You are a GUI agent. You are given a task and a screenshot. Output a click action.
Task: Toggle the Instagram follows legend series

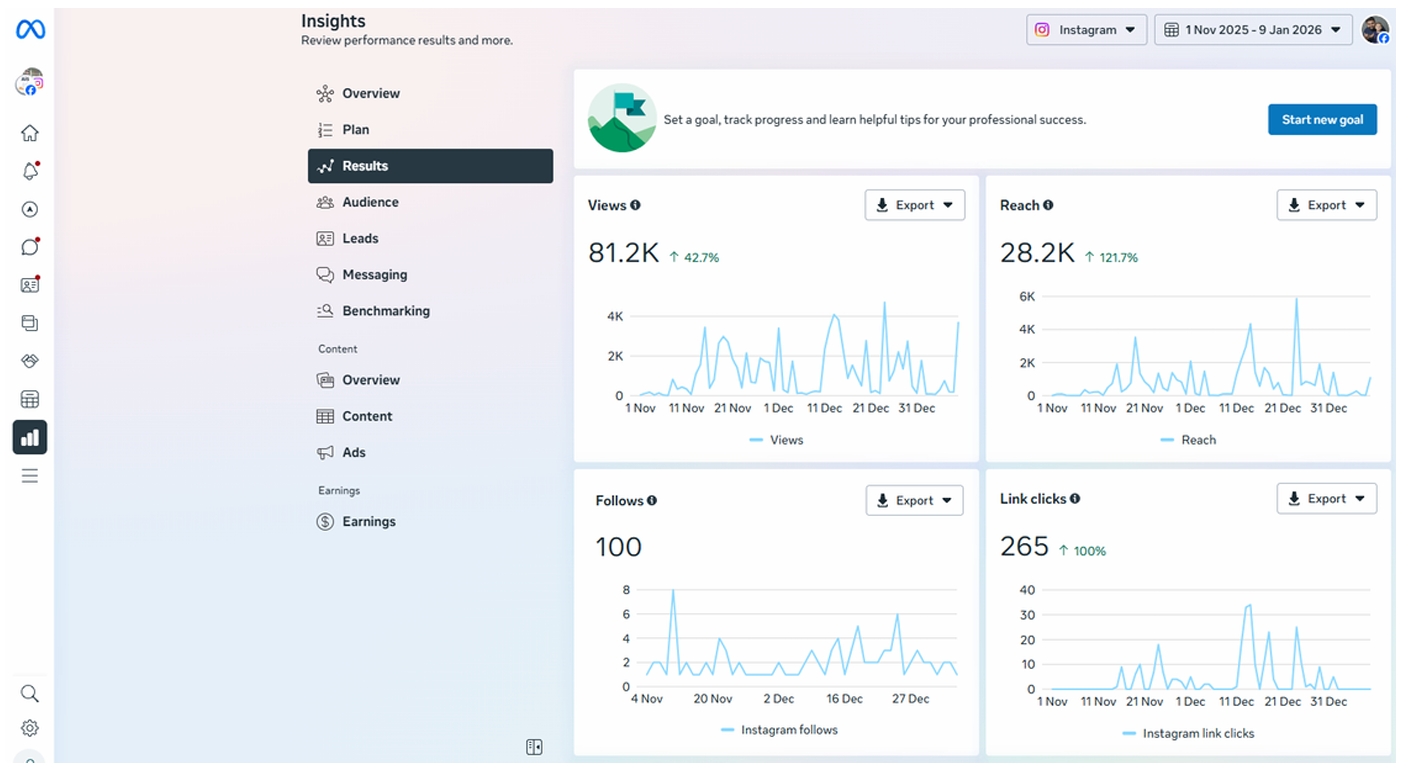point(779,730)
